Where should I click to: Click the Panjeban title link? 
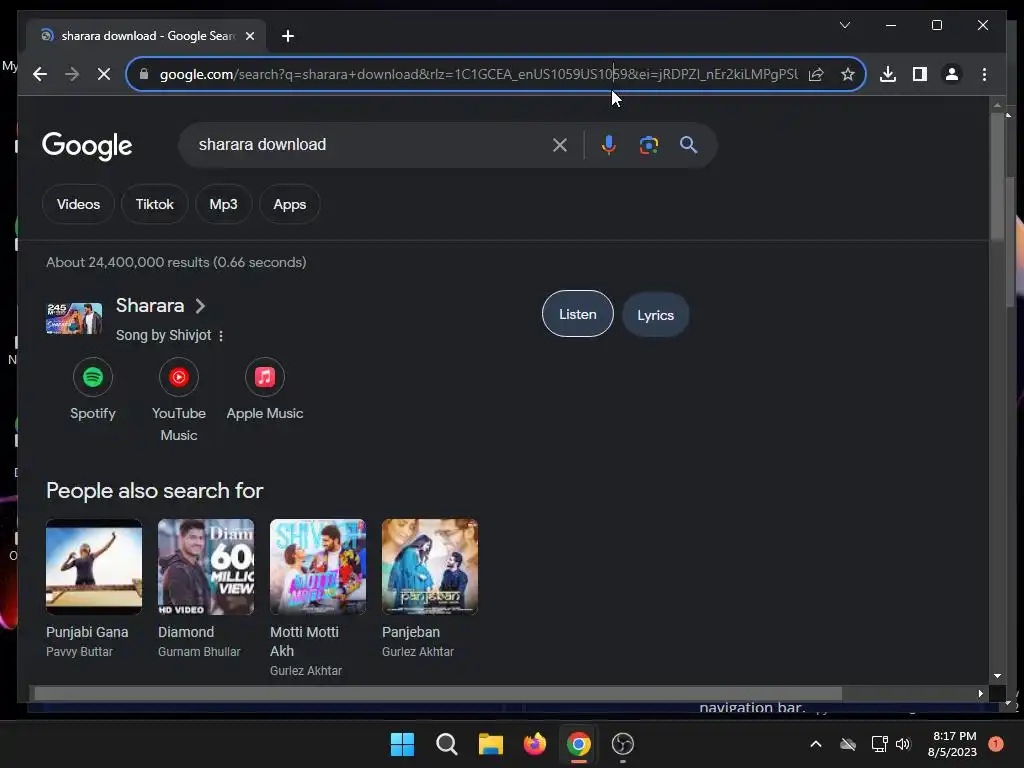click(411, 632)
